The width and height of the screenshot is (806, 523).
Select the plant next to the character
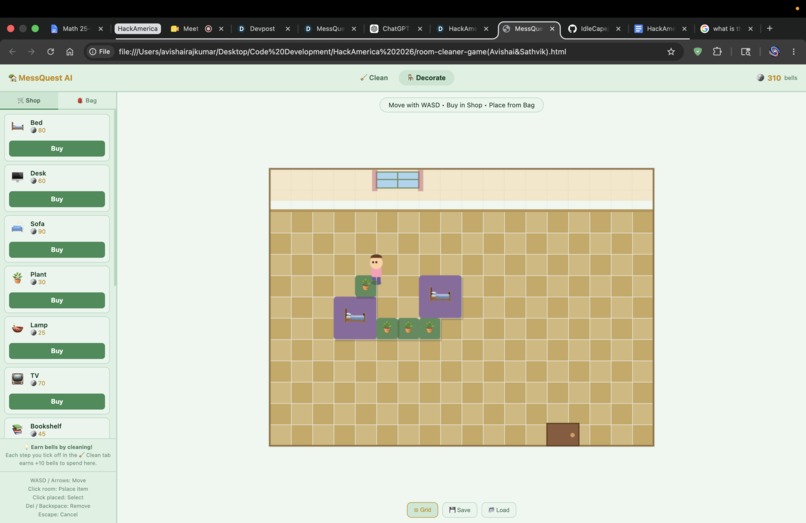[365, 286]
